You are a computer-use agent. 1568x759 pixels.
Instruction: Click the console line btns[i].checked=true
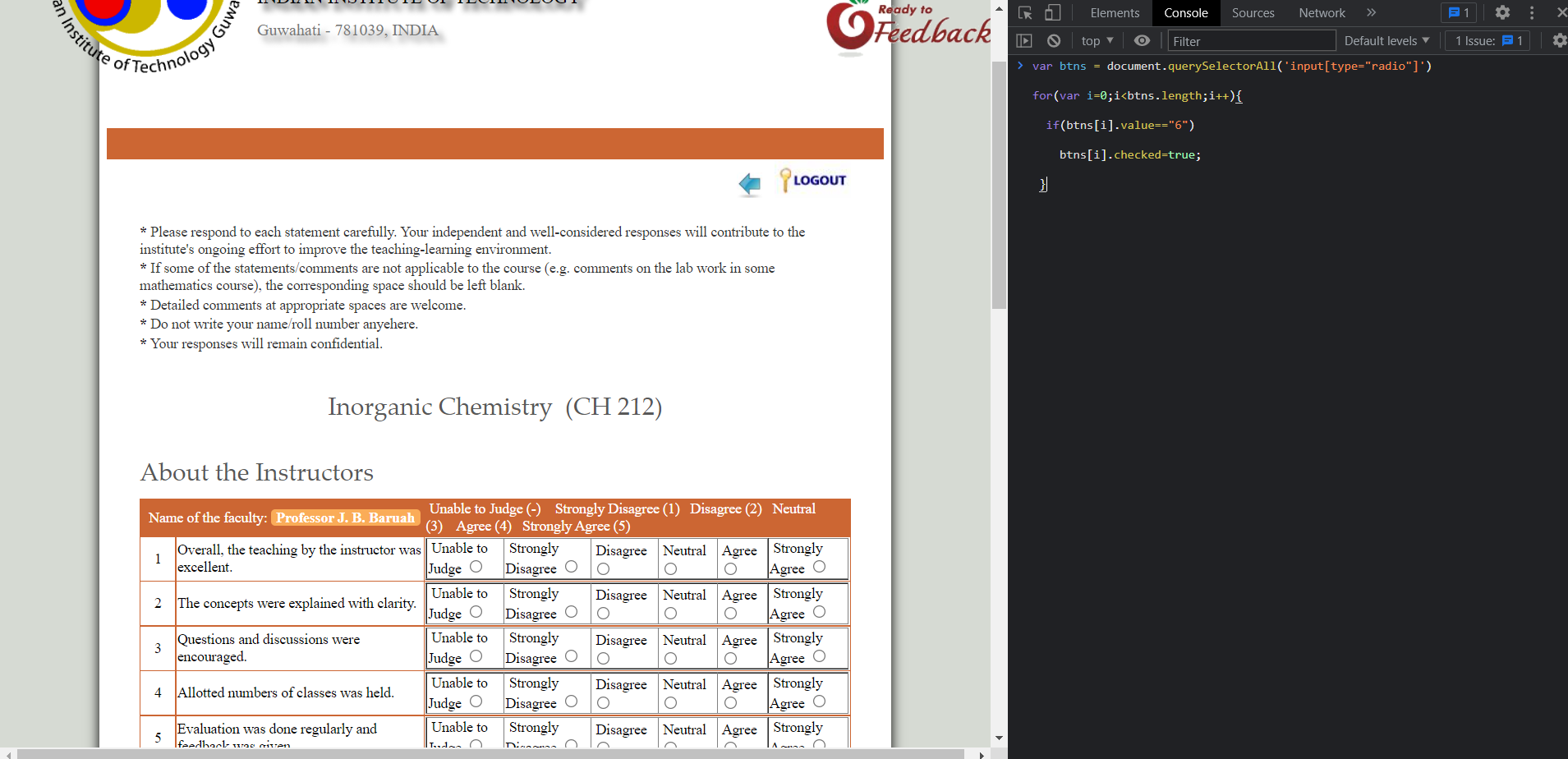[1129, 154]
